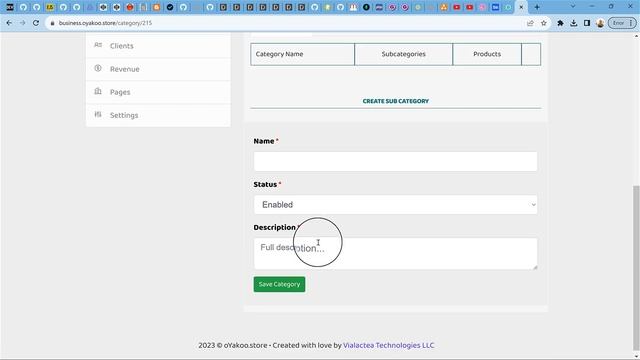Click the Products column header
640x360 pixels.
tap(487, 54)
